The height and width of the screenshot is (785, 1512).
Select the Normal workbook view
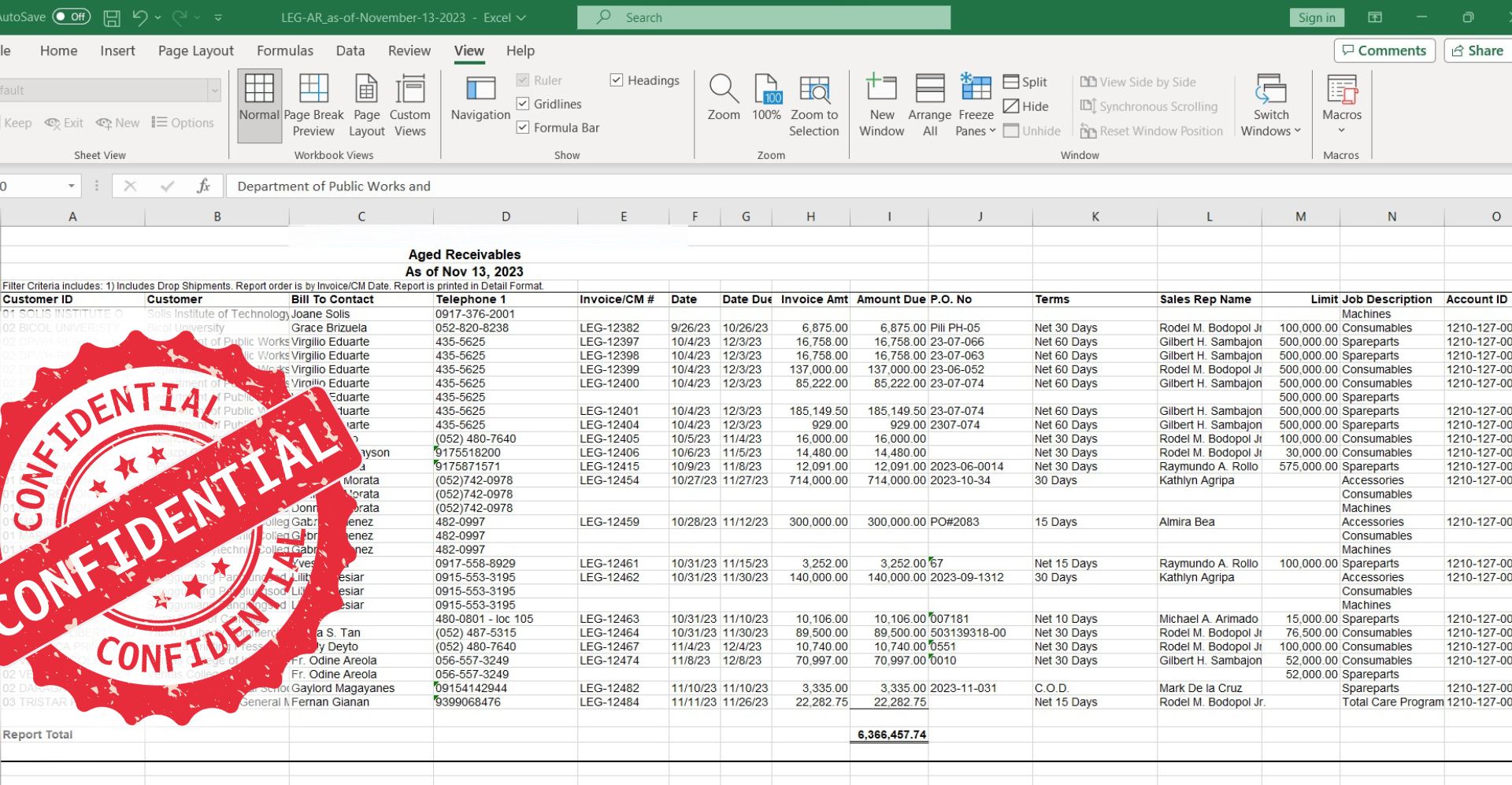(x=259, y=106)
